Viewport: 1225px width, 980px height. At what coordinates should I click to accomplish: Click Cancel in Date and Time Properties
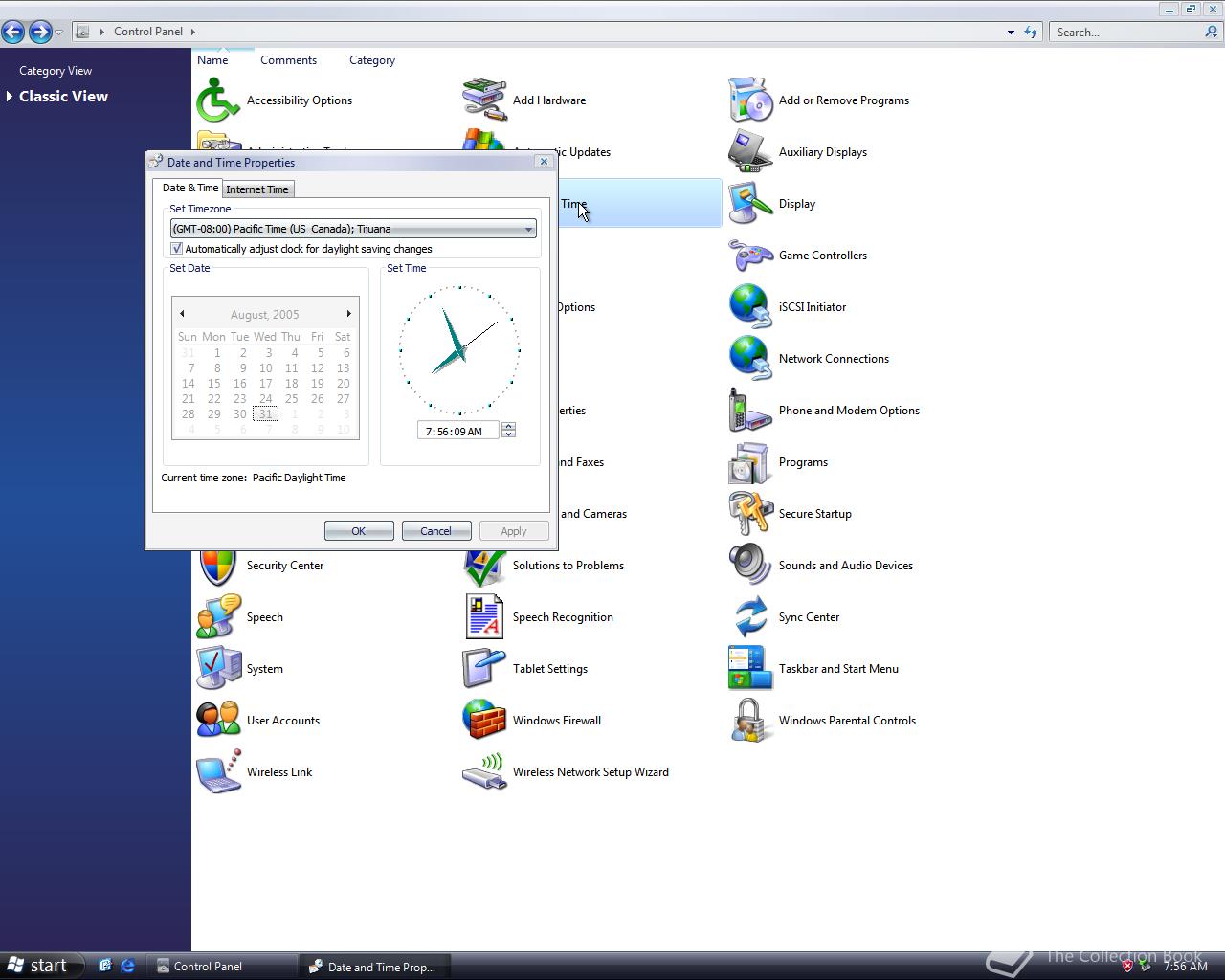[x=435, y=531]
